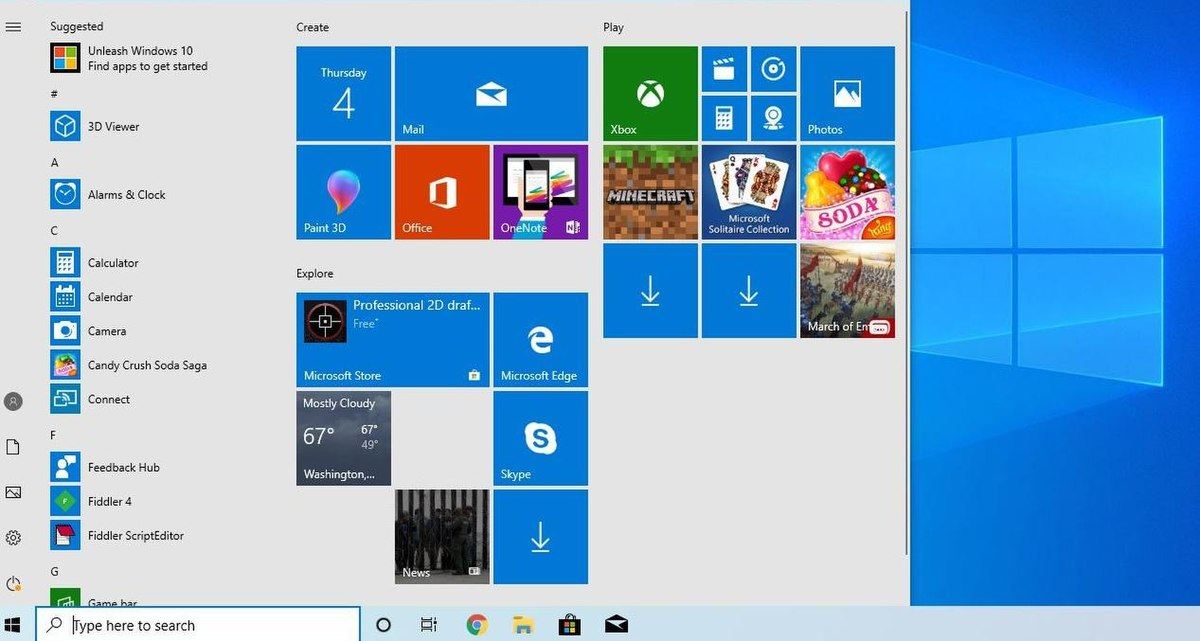Image resolution: width=1200 pixels, height=641 pixels.
Task: Click the Cortana circle icon on taskbar
Action: pyautogui.click(x=382, y=625)
